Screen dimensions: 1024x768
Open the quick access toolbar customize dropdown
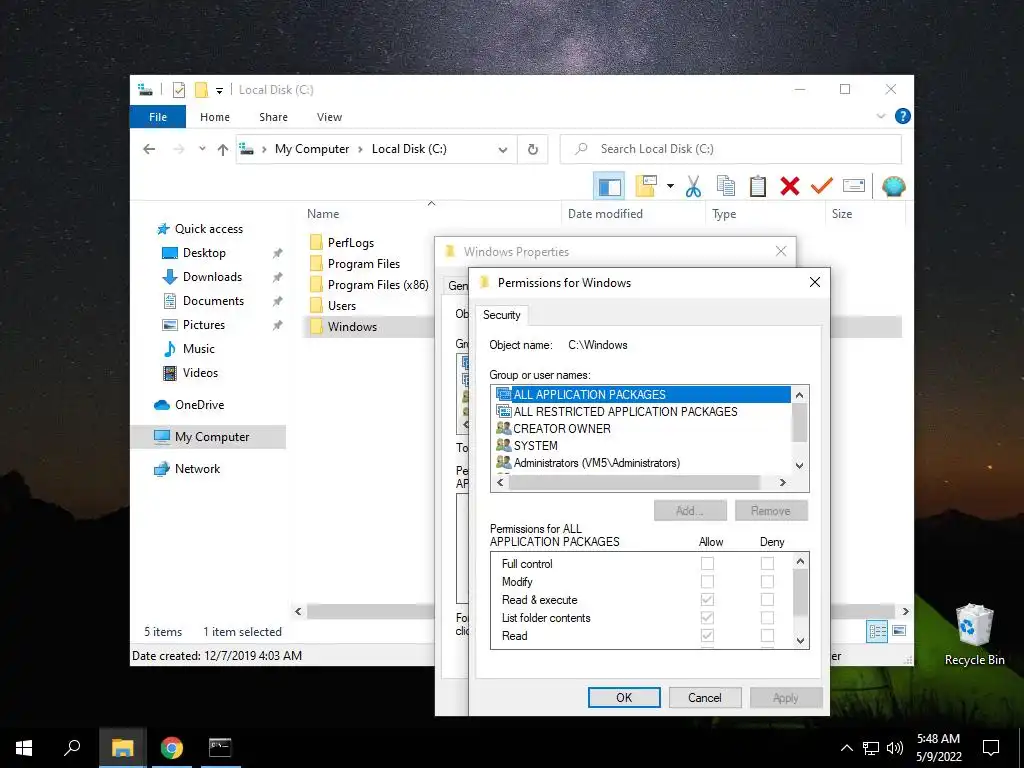[219, 91]
